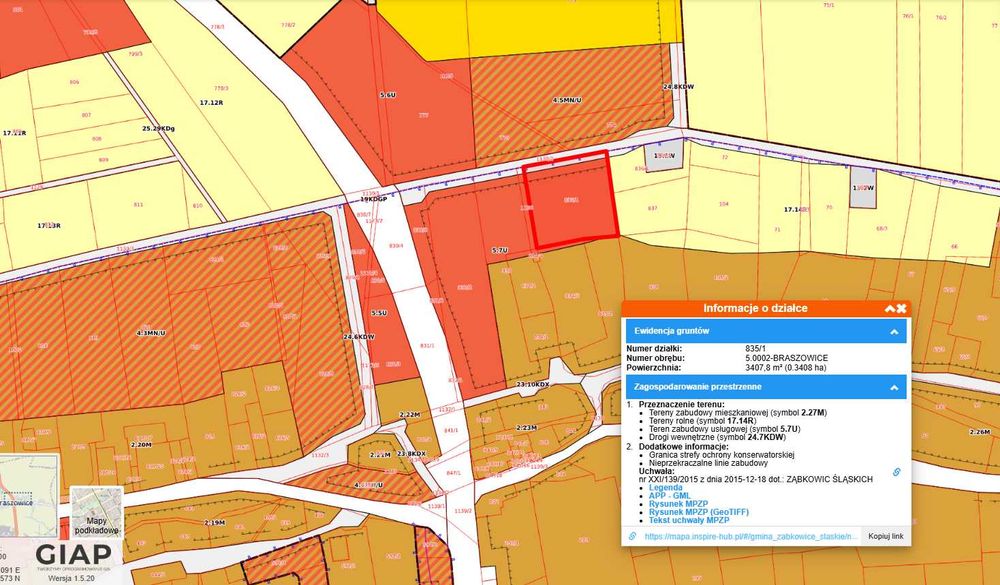Click the 17.13R zone label
This screenshot has height=585, width=1000.
point(48,225)
